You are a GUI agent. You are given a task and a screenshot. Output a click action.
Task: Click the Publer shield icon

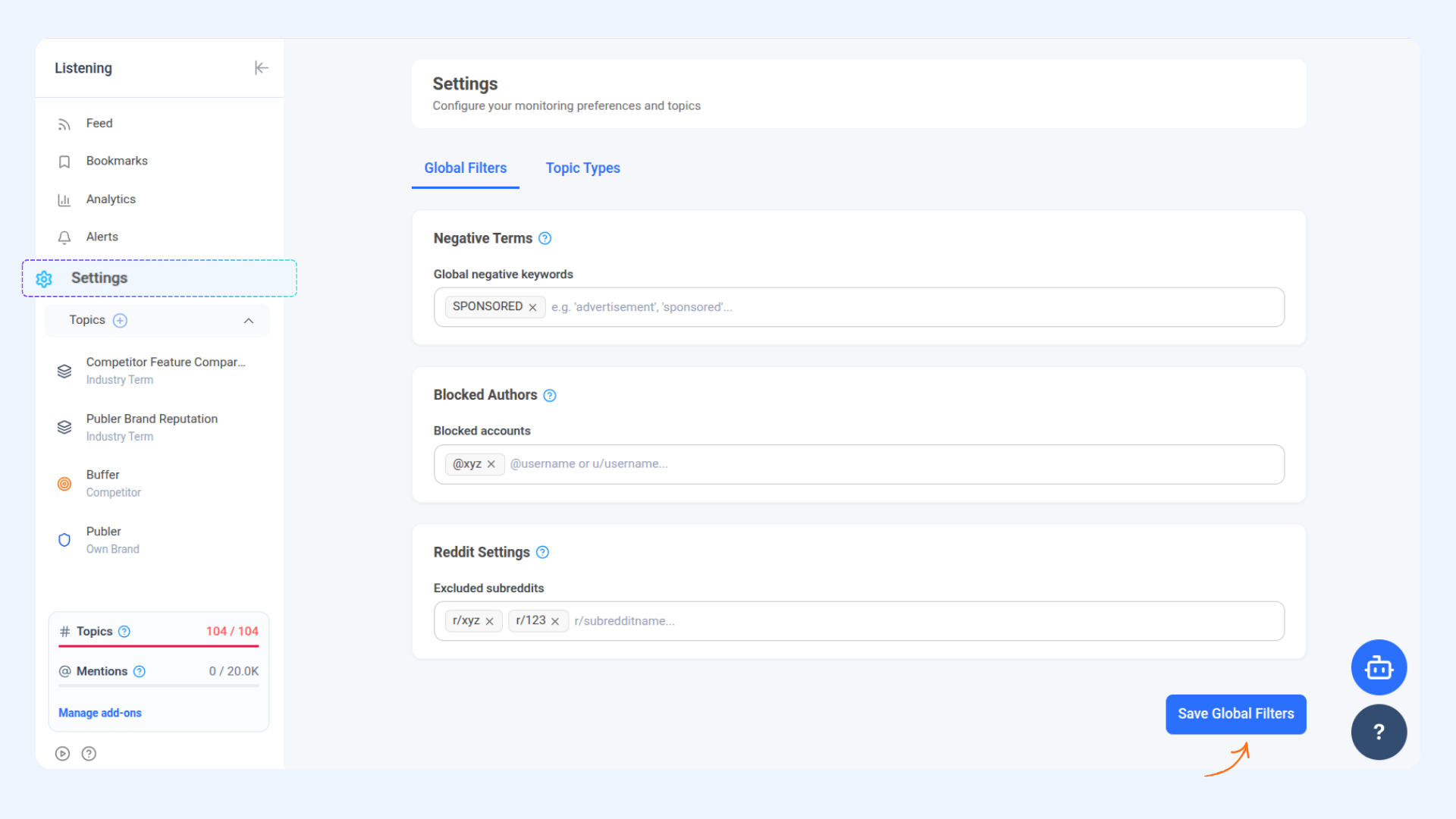point(64,540)
